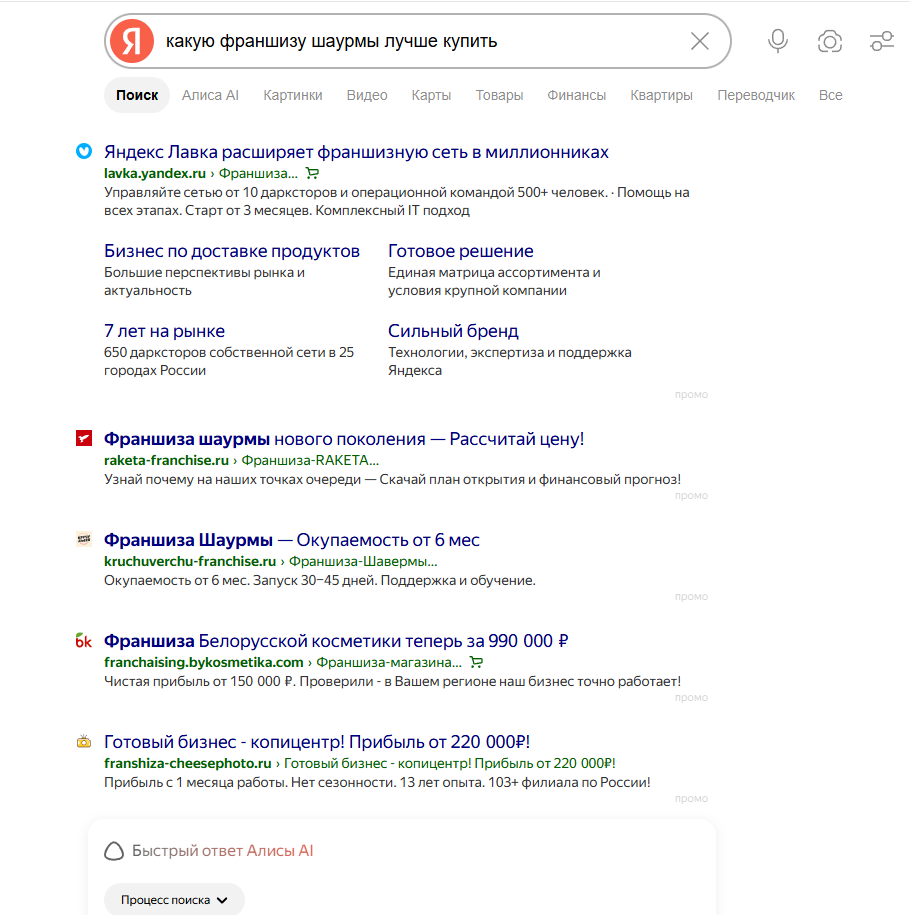
Task: Open the Товары tab
Action: point(499,95)
